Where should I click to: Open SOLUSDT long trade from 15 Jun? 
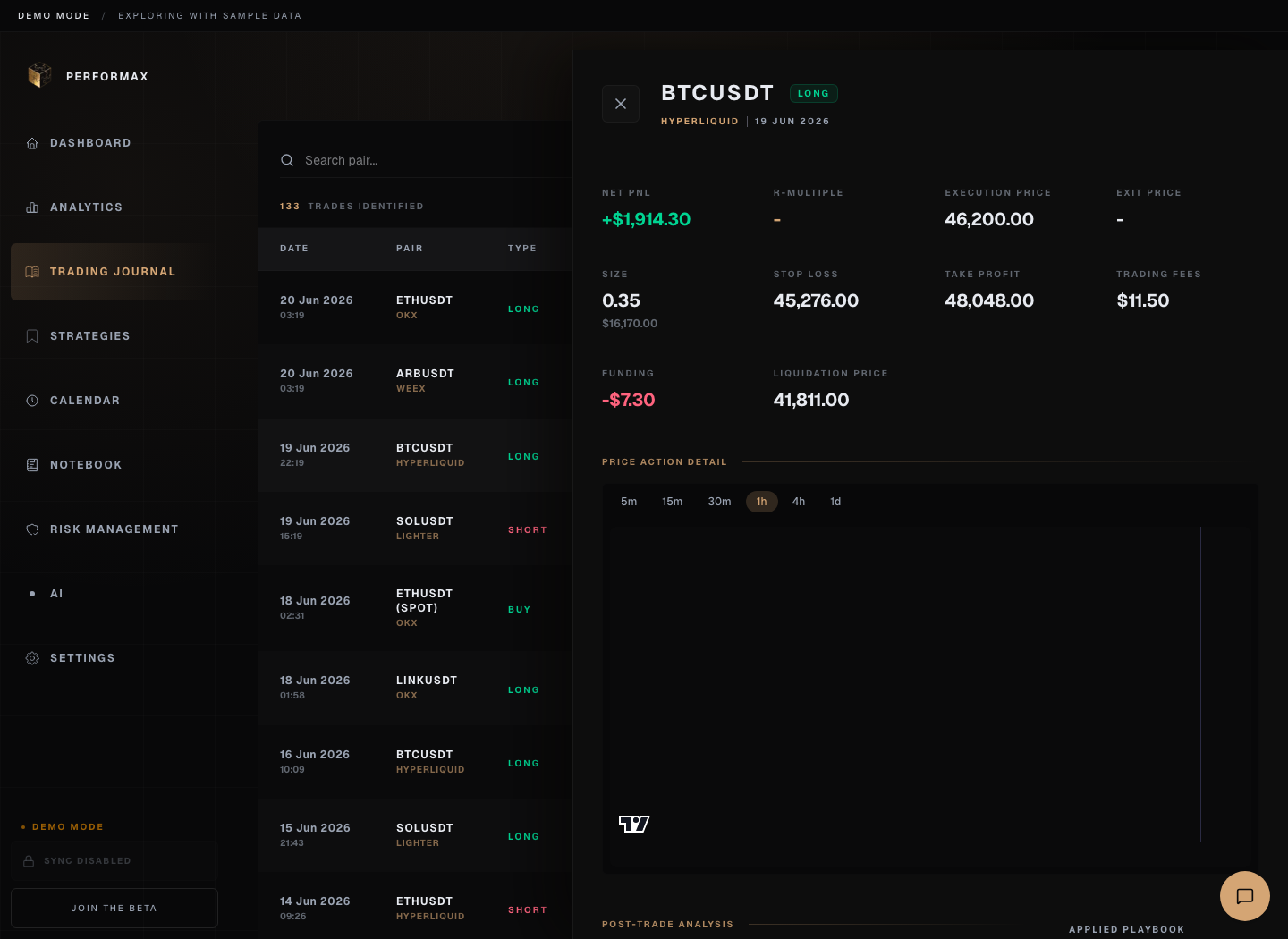415,835
